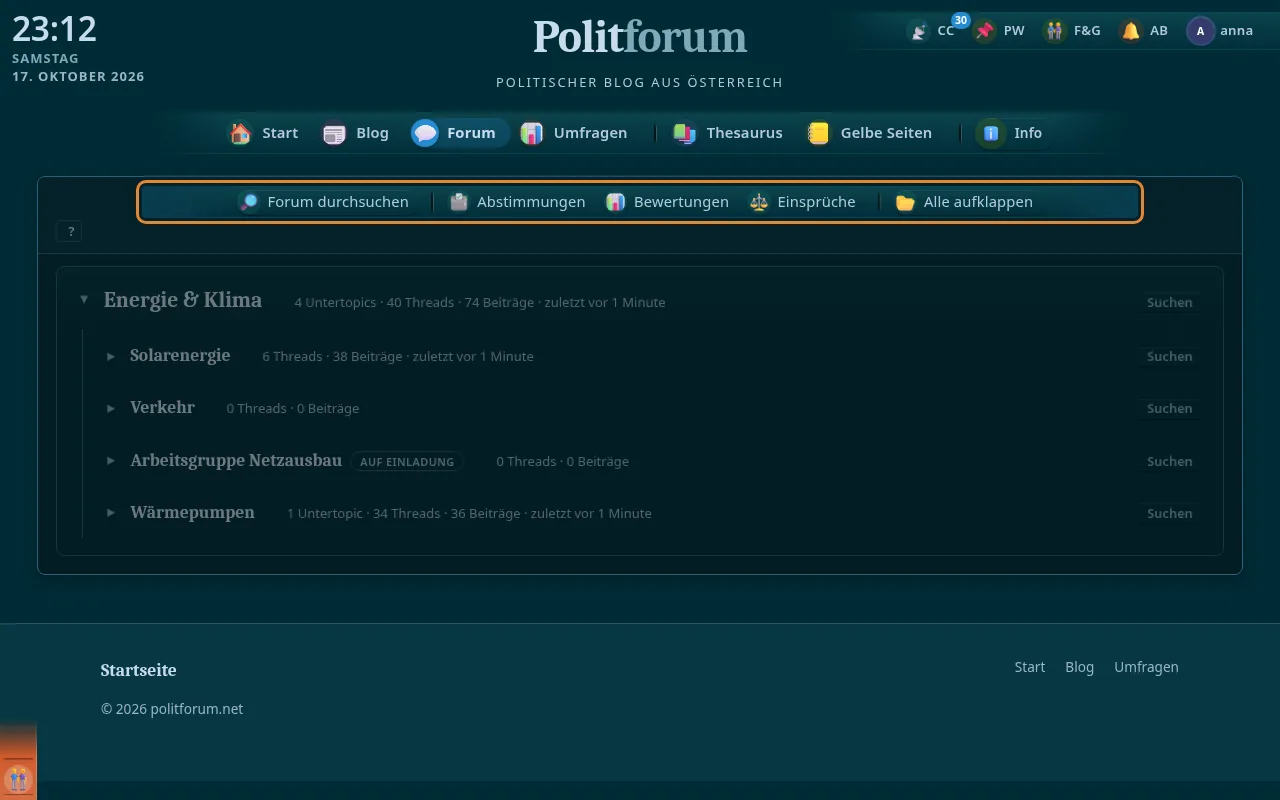Click the Gelbe Seiten notepad icon
Screen dimensions: 1280x800
[x=819, y=133]
